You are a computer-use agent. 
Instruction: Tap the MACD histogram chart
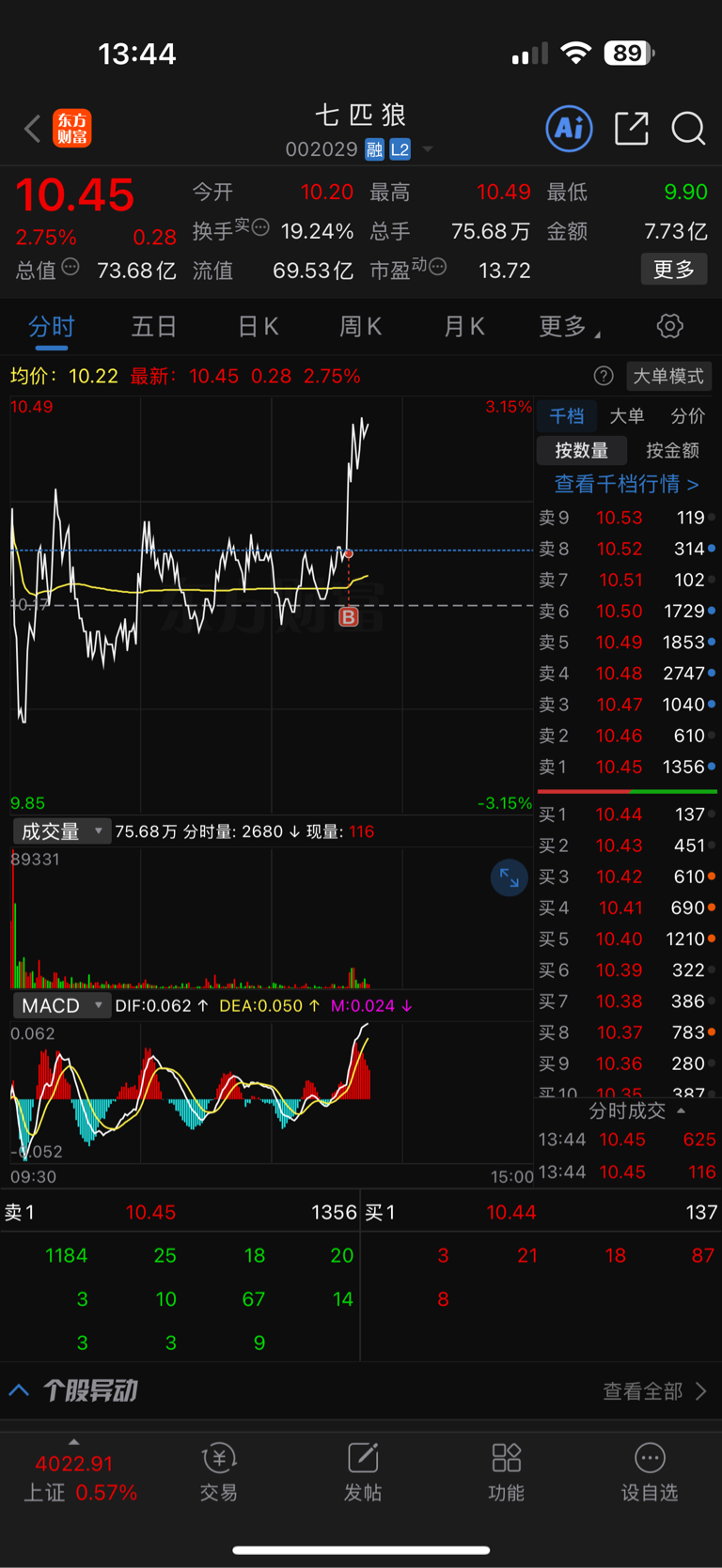(272, 1094)
